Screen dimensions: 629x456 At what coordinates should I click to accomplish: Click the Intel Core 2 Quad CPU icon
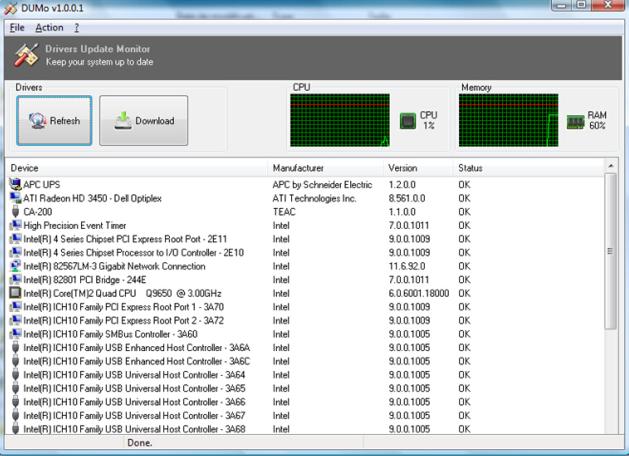(15, 293)
